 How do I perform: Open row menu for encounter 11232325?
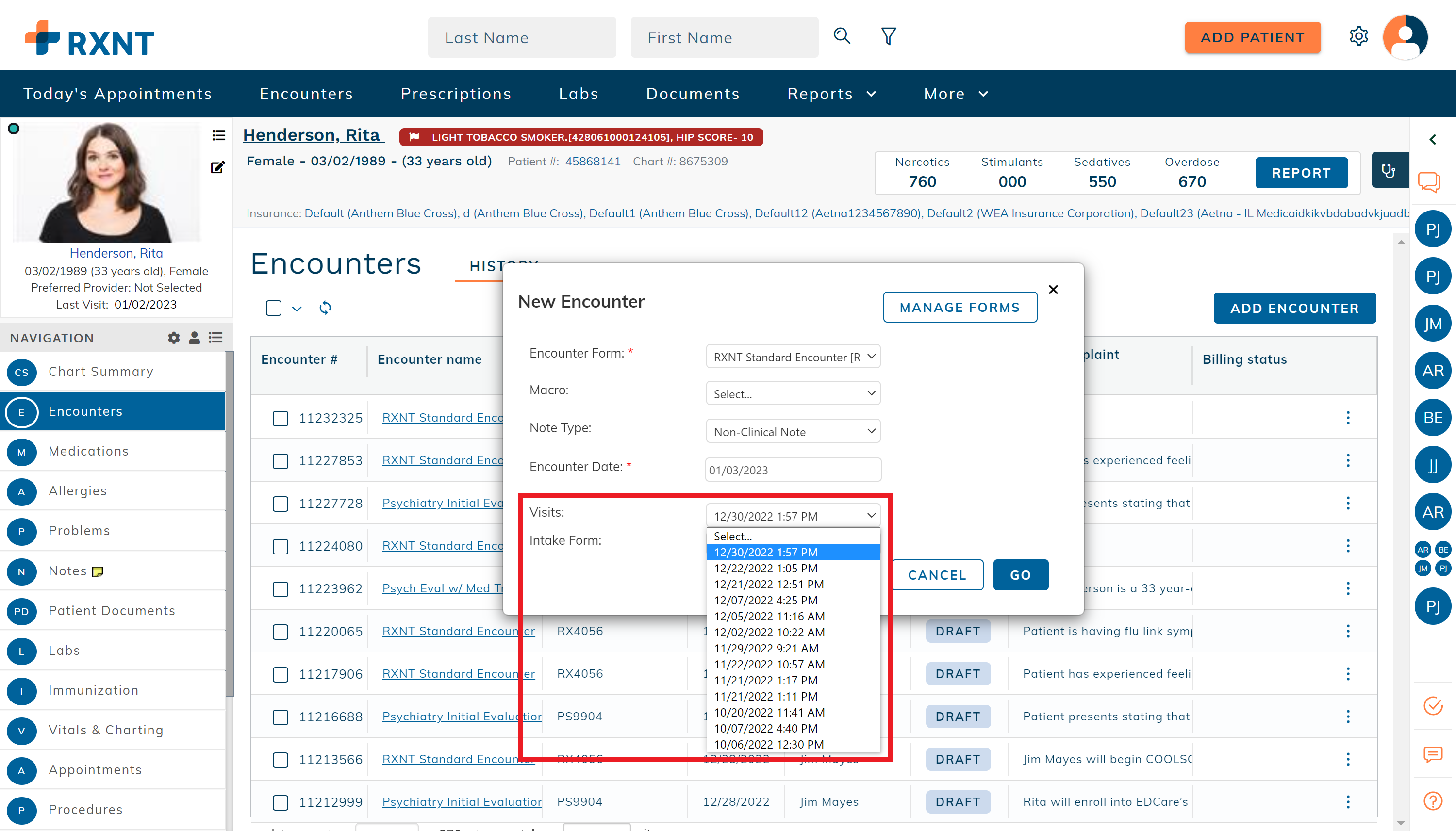click(x=1348, y=418)
